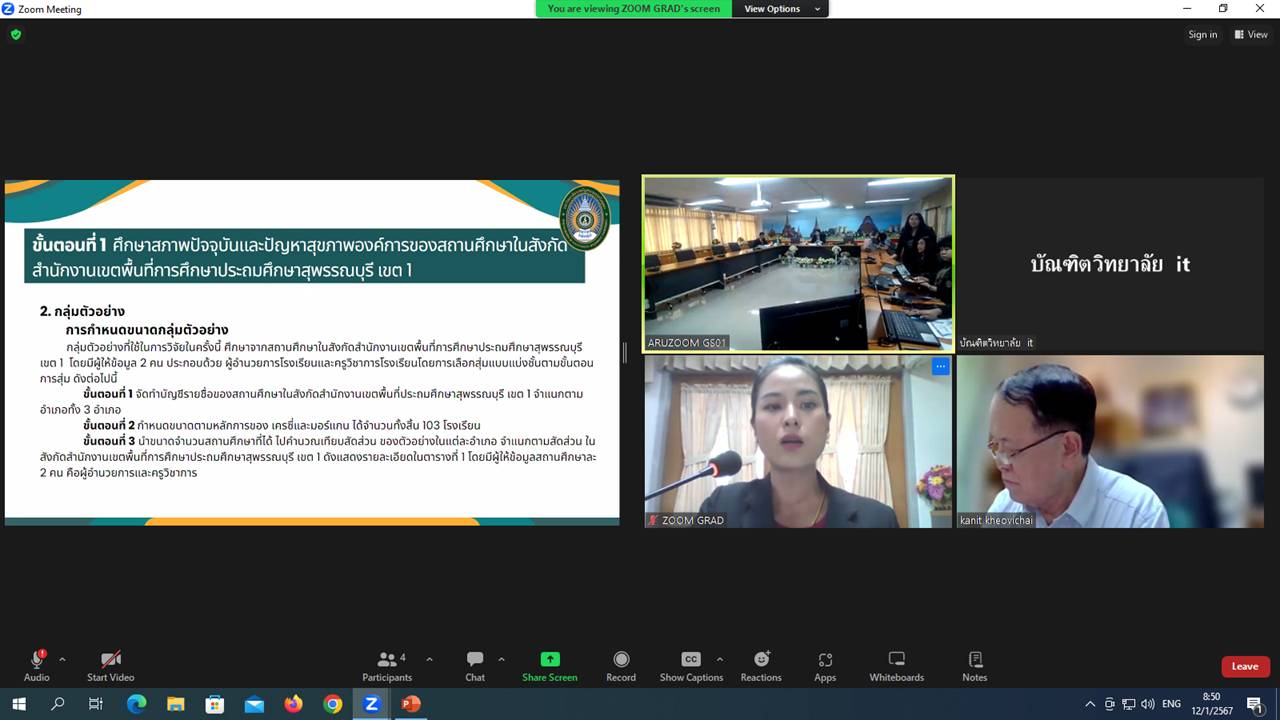The height and width of the screenshot is (720, 1280).
Task: Open the Chat panel
Action: [x=475, y=666]
